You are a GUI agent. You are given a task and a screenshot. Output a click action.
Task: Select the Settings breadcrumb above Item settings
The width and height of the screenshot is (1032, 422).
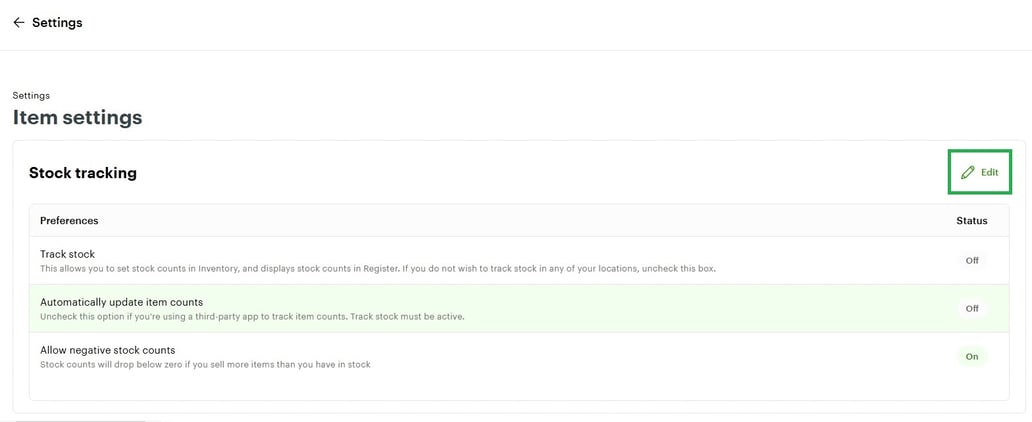click(31, 96)
